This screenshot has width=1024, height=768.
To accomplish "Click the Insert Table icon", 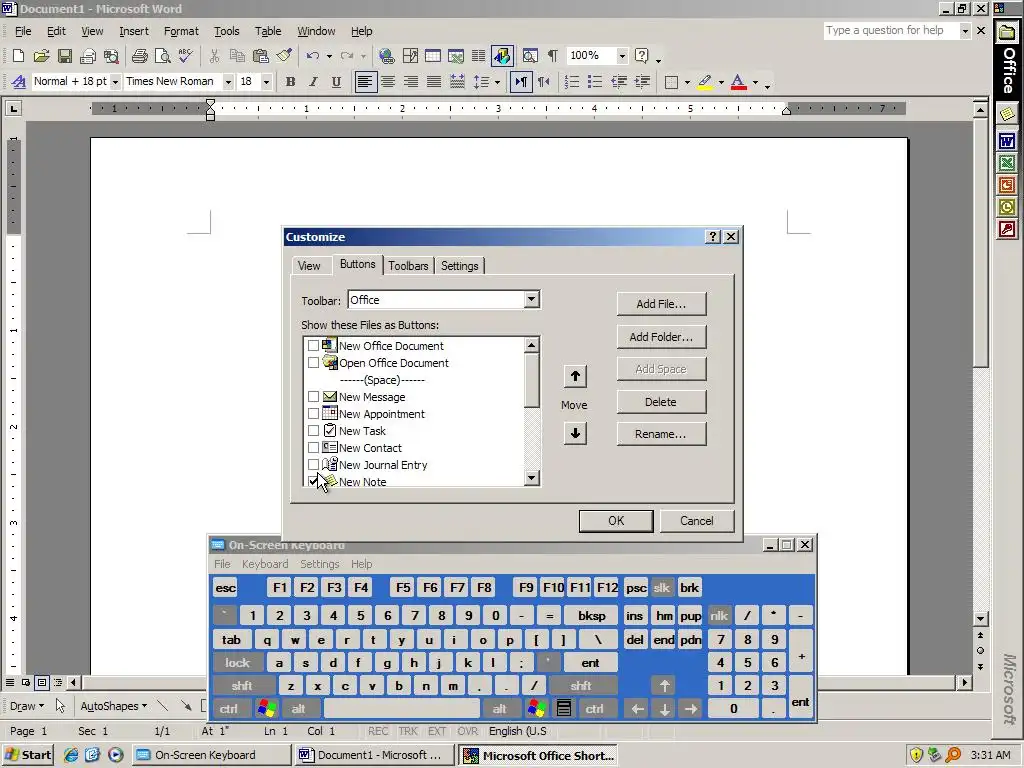I will [x=432, y=56].
